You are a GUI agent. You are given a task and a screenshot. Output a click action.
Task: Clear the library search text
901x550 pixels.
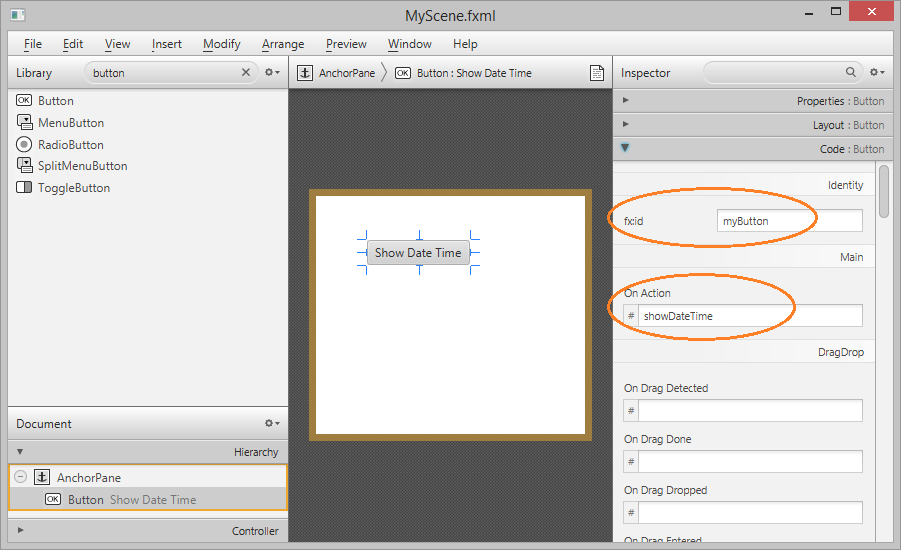[x=245, y=72]
